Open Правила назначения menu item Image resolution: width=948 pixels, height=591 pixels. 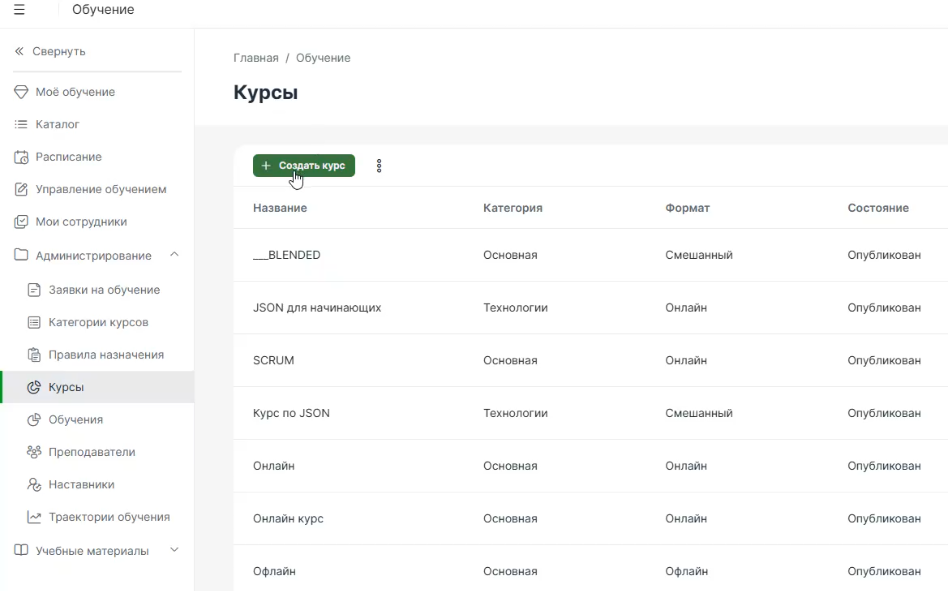point(106,355)
